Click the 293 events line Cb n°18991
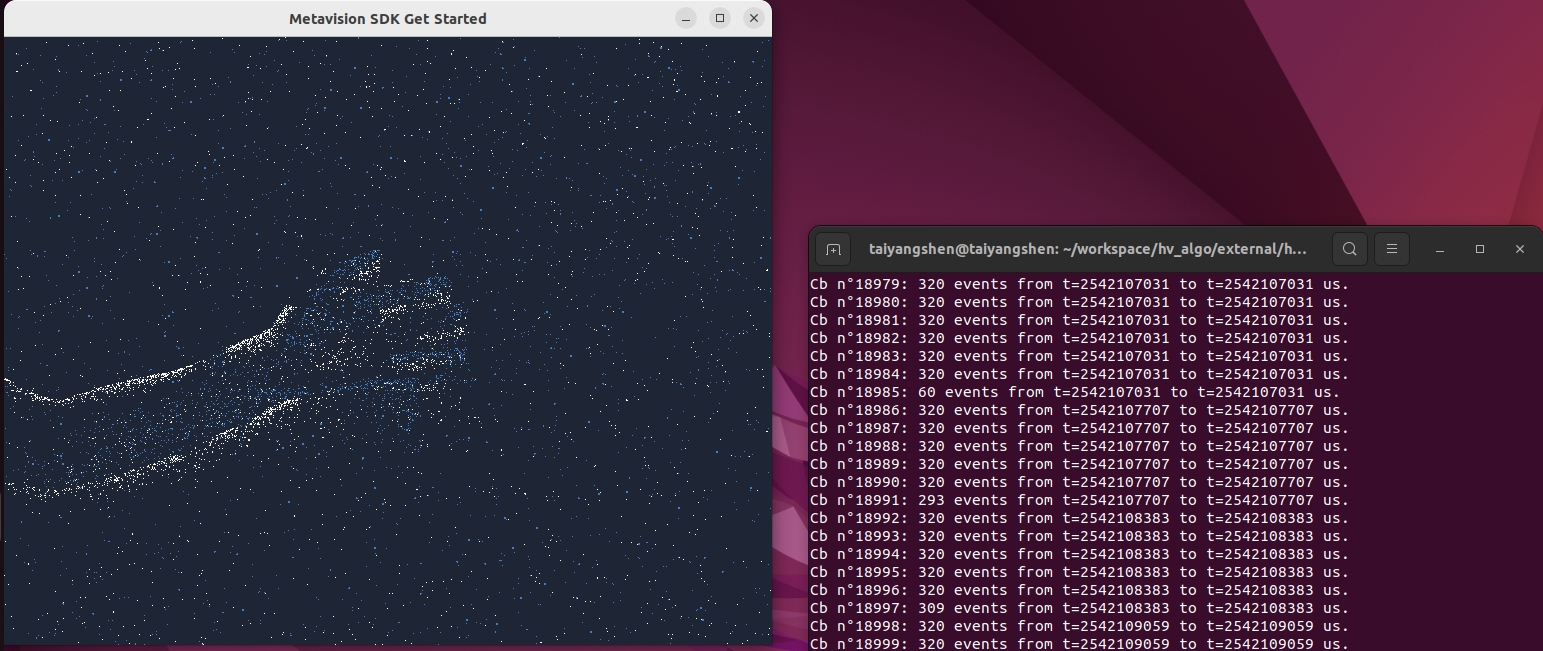The height and width of the screenshot is (651, 1543). pos(1079,500)
